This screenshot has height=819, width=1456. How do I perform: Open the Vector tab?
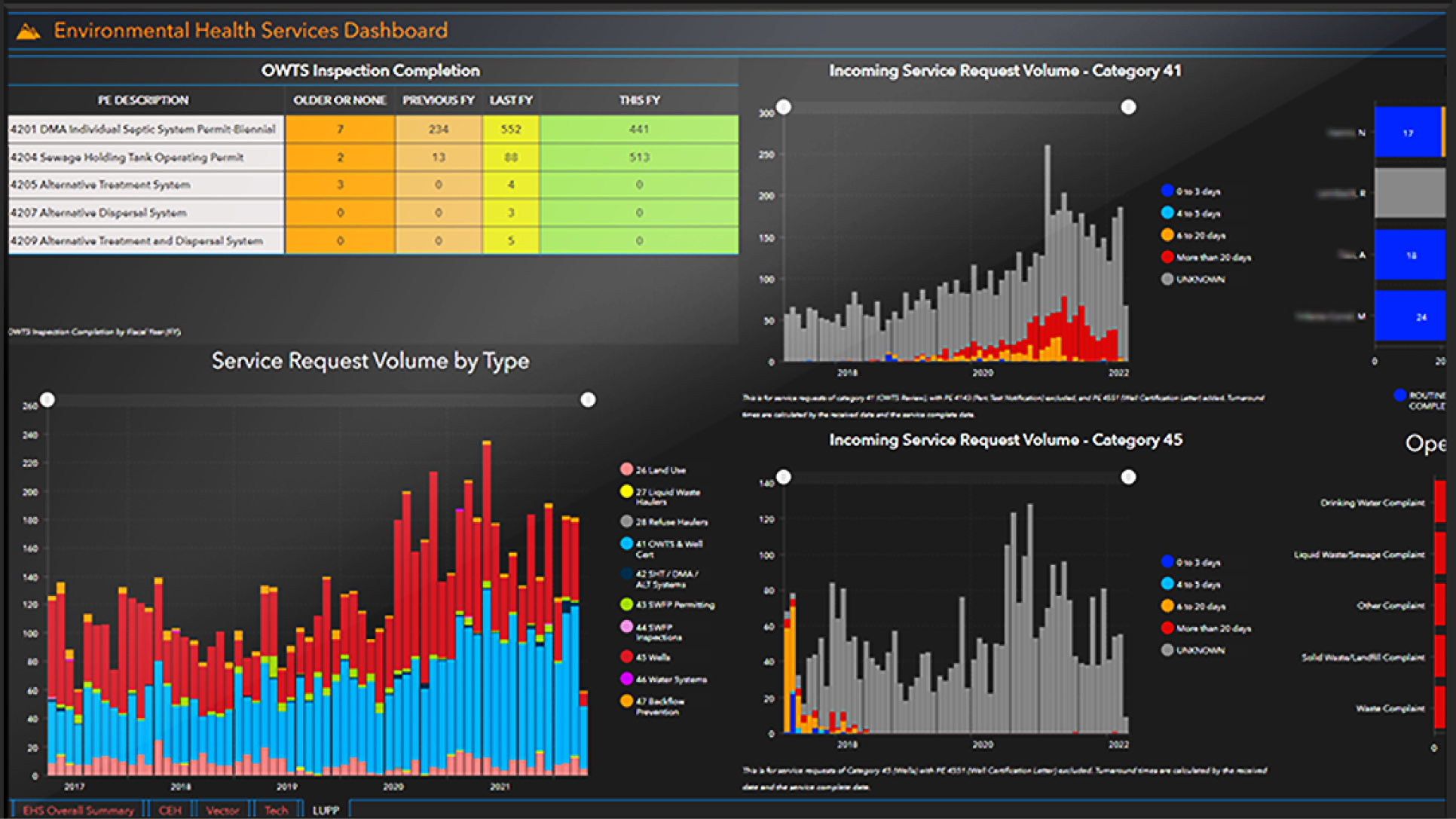tap(222, 810)
